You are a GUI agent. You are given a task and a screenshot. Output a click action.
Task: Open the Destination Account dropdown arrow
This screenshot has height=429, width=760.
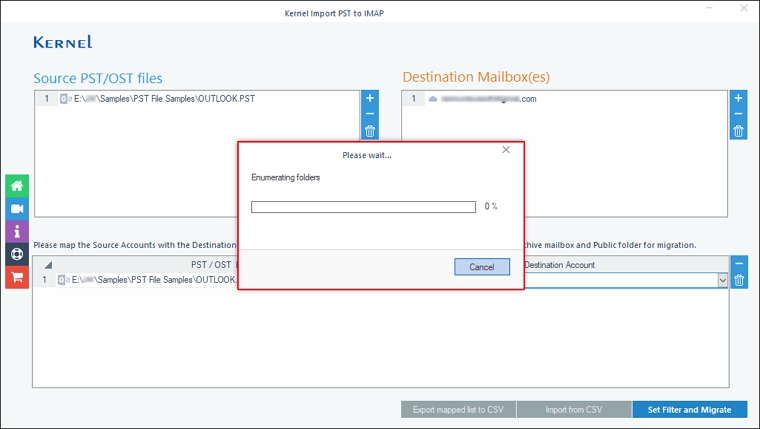coord(723,280)
